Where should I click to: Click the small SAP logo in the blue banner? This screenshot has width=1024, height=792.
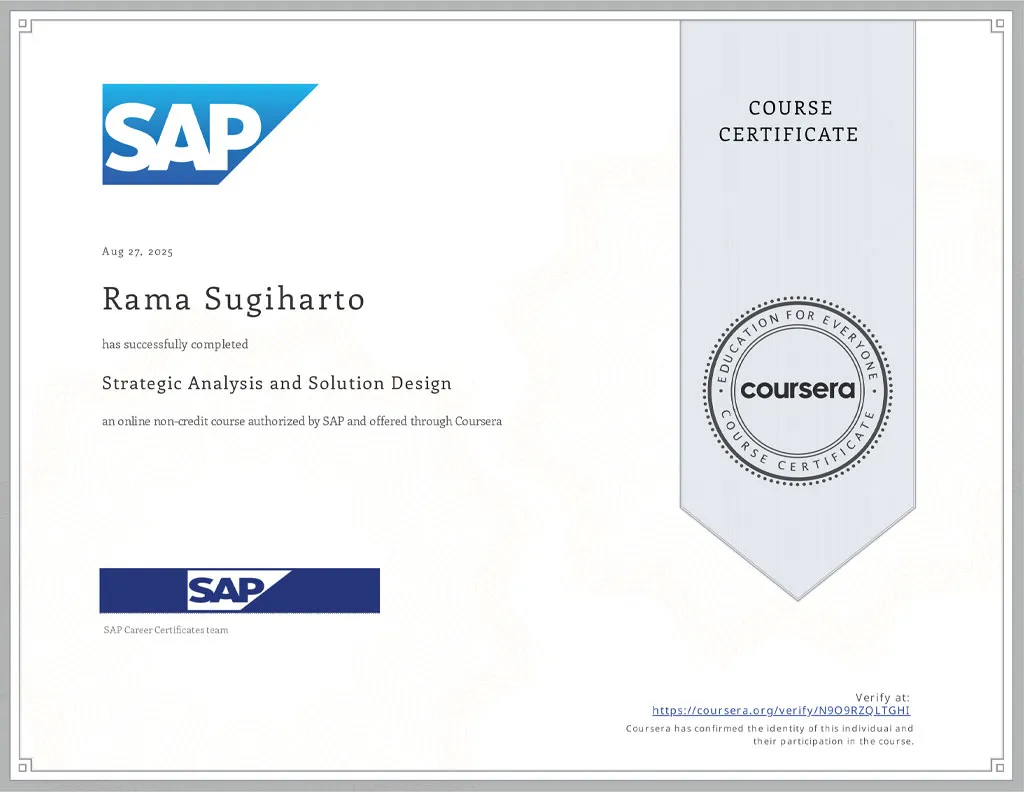tap(238, 590)
